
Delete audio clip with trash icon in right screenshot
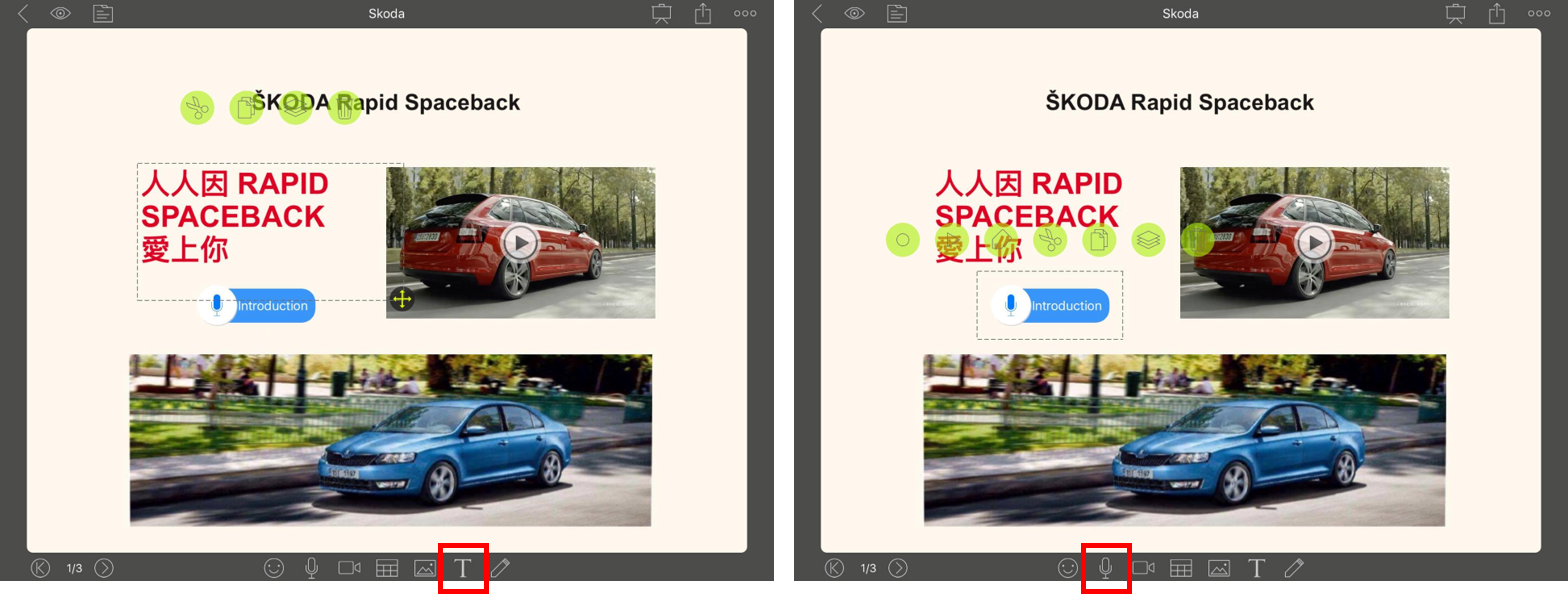click(1197, 240)
